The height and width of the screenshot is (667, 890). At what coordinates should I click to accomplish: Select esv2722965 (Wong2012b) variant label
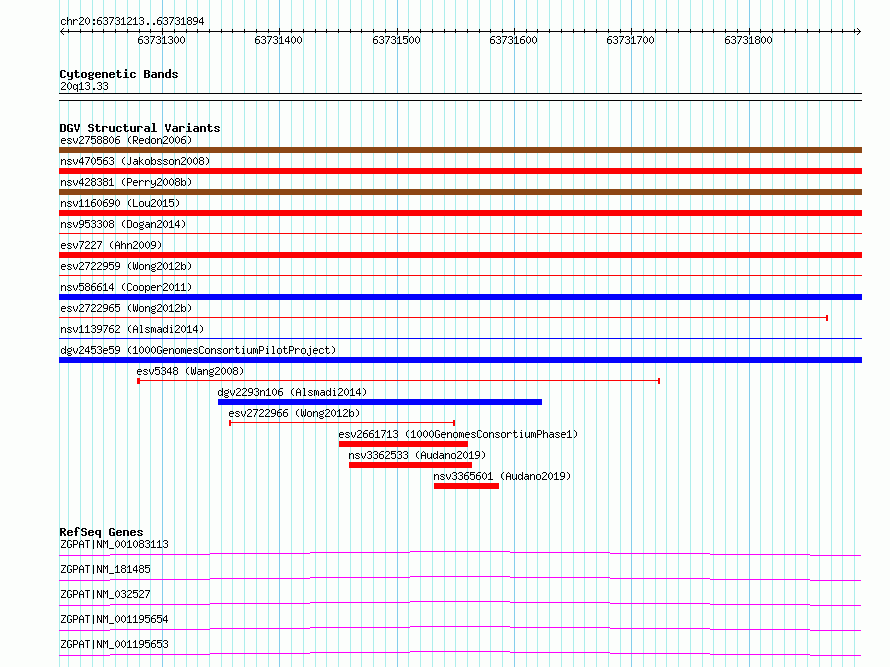pyautogui.click(x=126, y=308)
